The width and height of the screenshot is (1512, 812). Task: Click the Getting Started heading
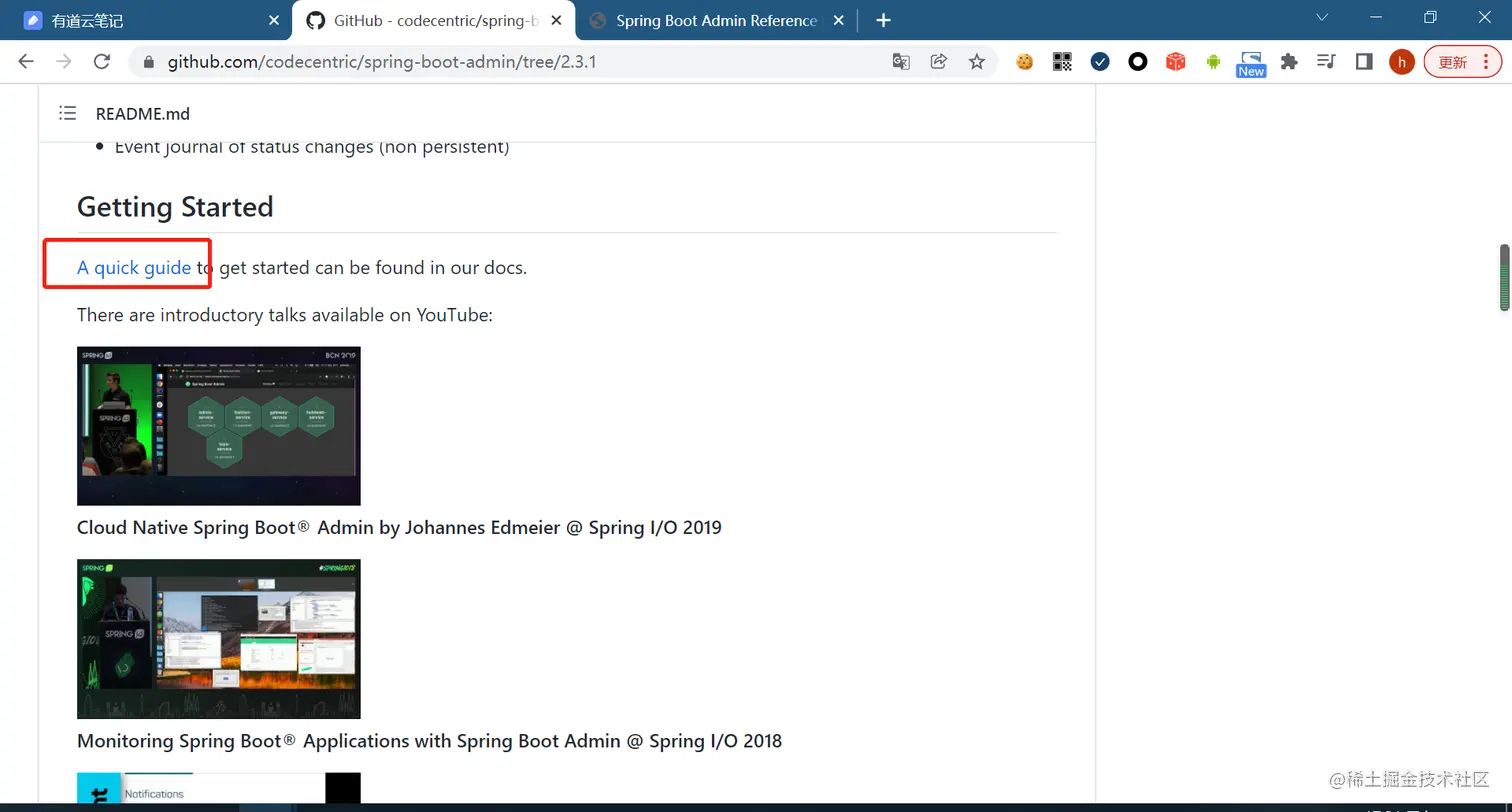click(175, 207)
